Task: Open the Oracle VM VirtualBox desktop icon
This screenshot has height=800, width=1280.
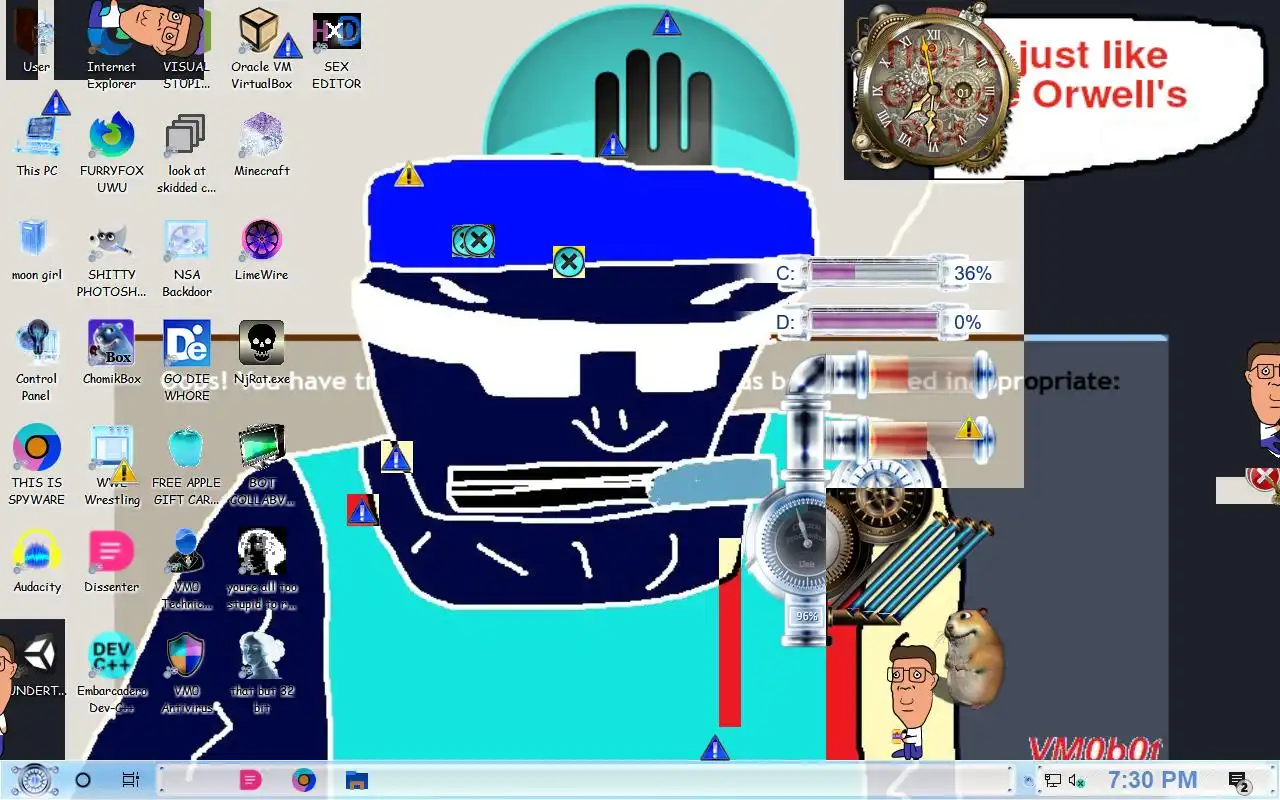Action: click(261, 48)
